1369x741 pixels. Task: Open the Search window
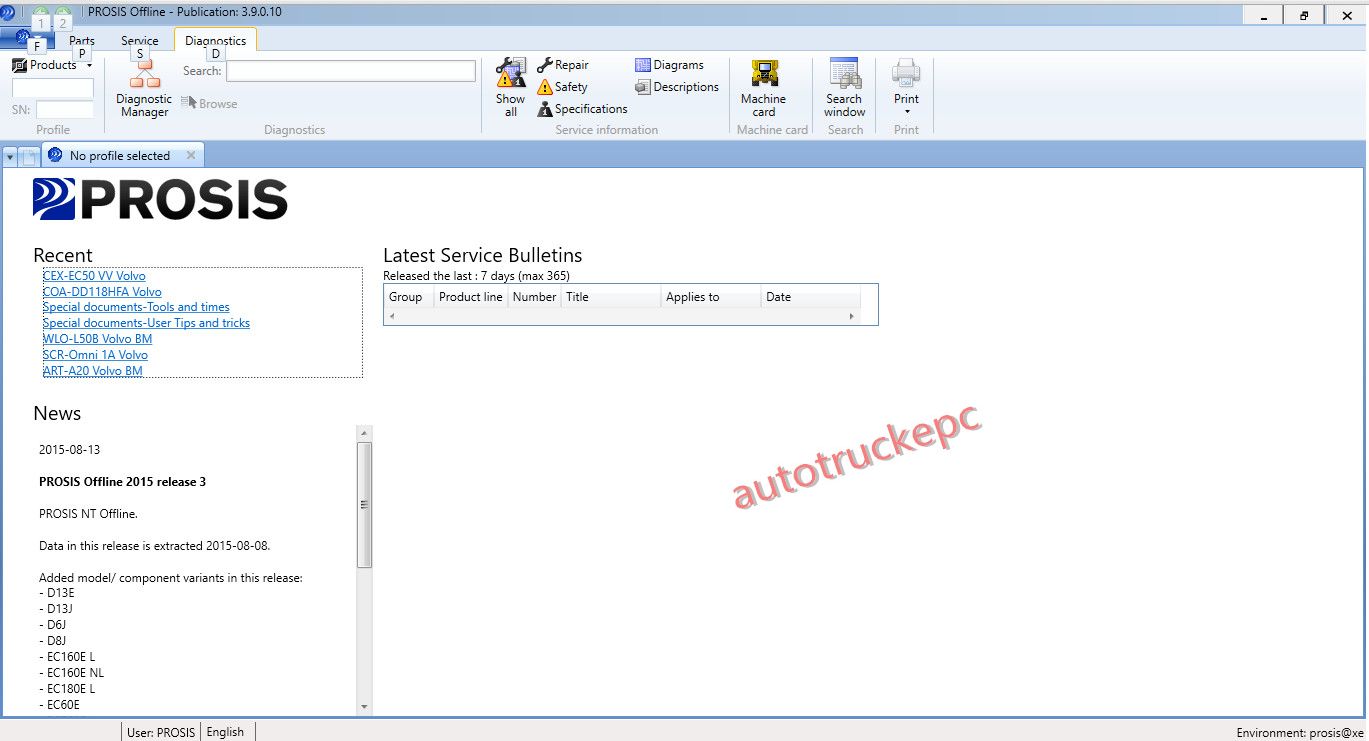(x=845, y=88)
